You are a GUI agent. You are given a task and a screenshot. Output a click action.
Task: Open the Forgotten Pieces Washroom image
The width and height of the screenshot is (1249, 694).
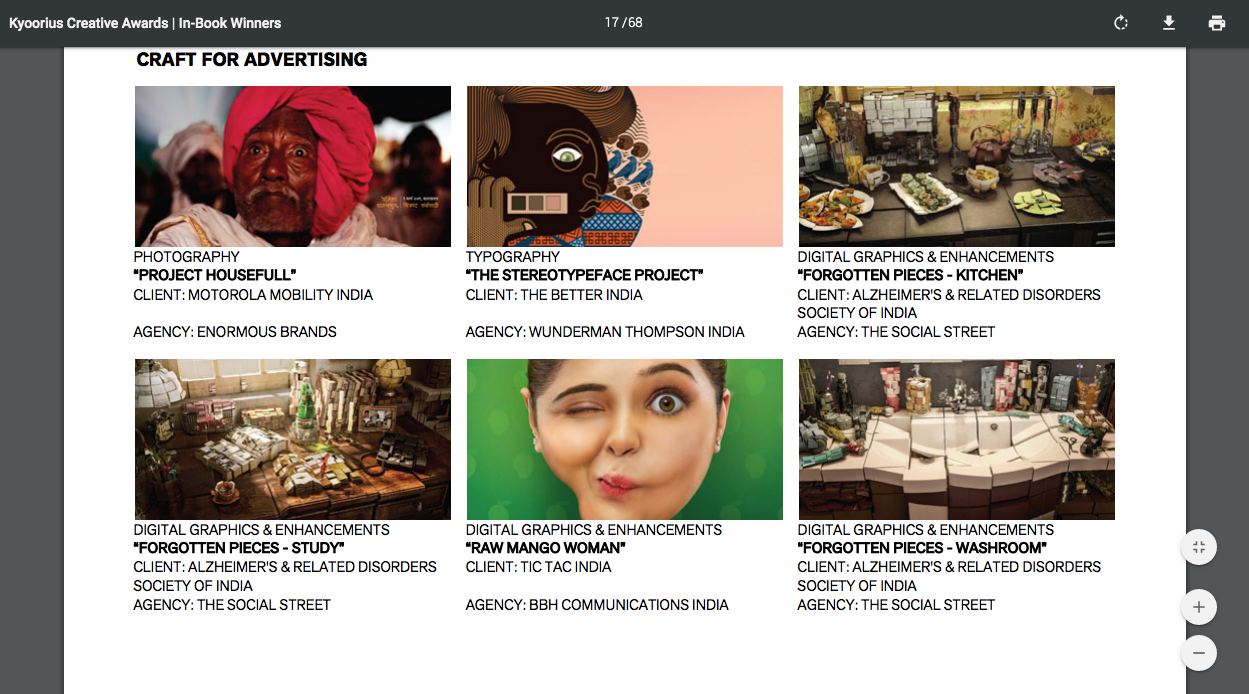point(957,439)
